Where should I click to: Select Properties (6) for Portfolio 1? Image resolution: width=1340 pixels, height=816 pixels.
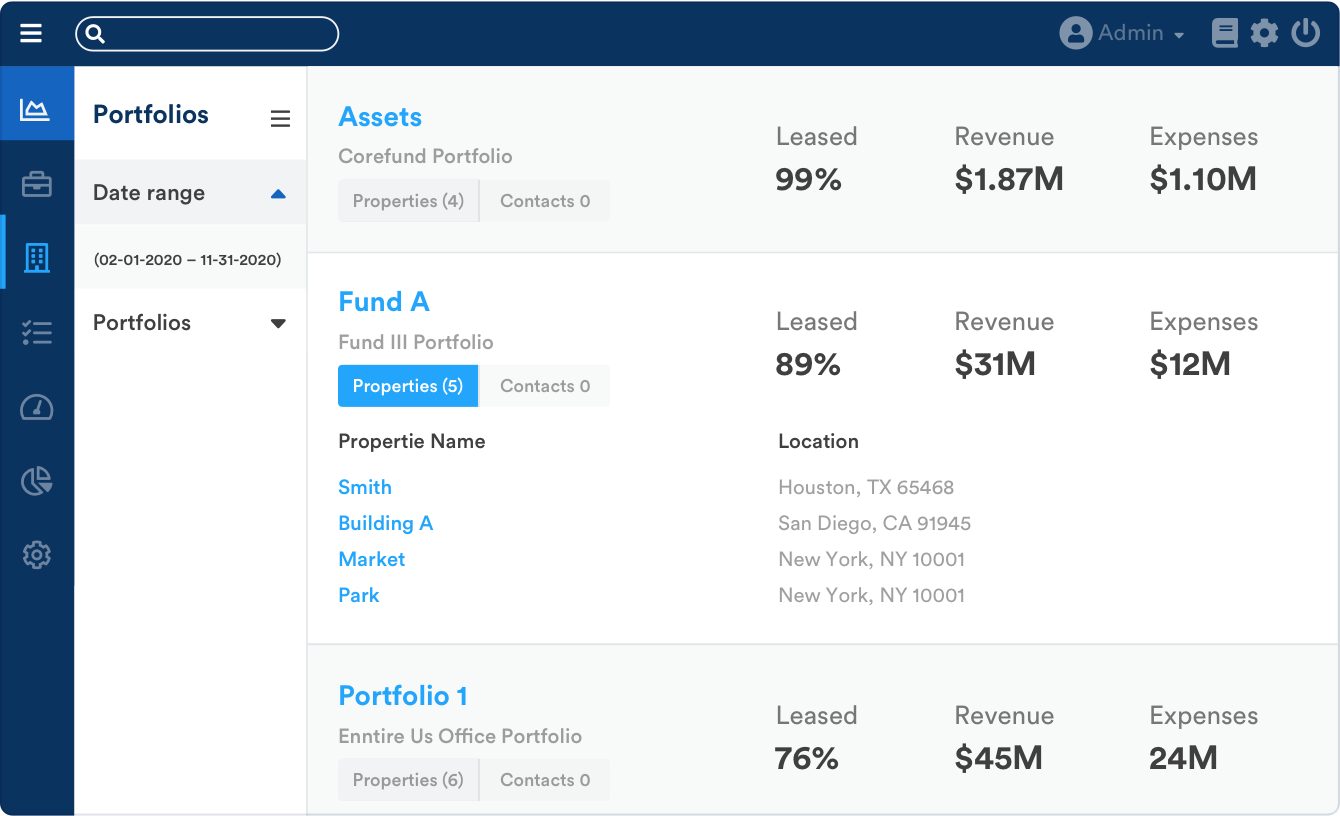click(x=408, y=779)
